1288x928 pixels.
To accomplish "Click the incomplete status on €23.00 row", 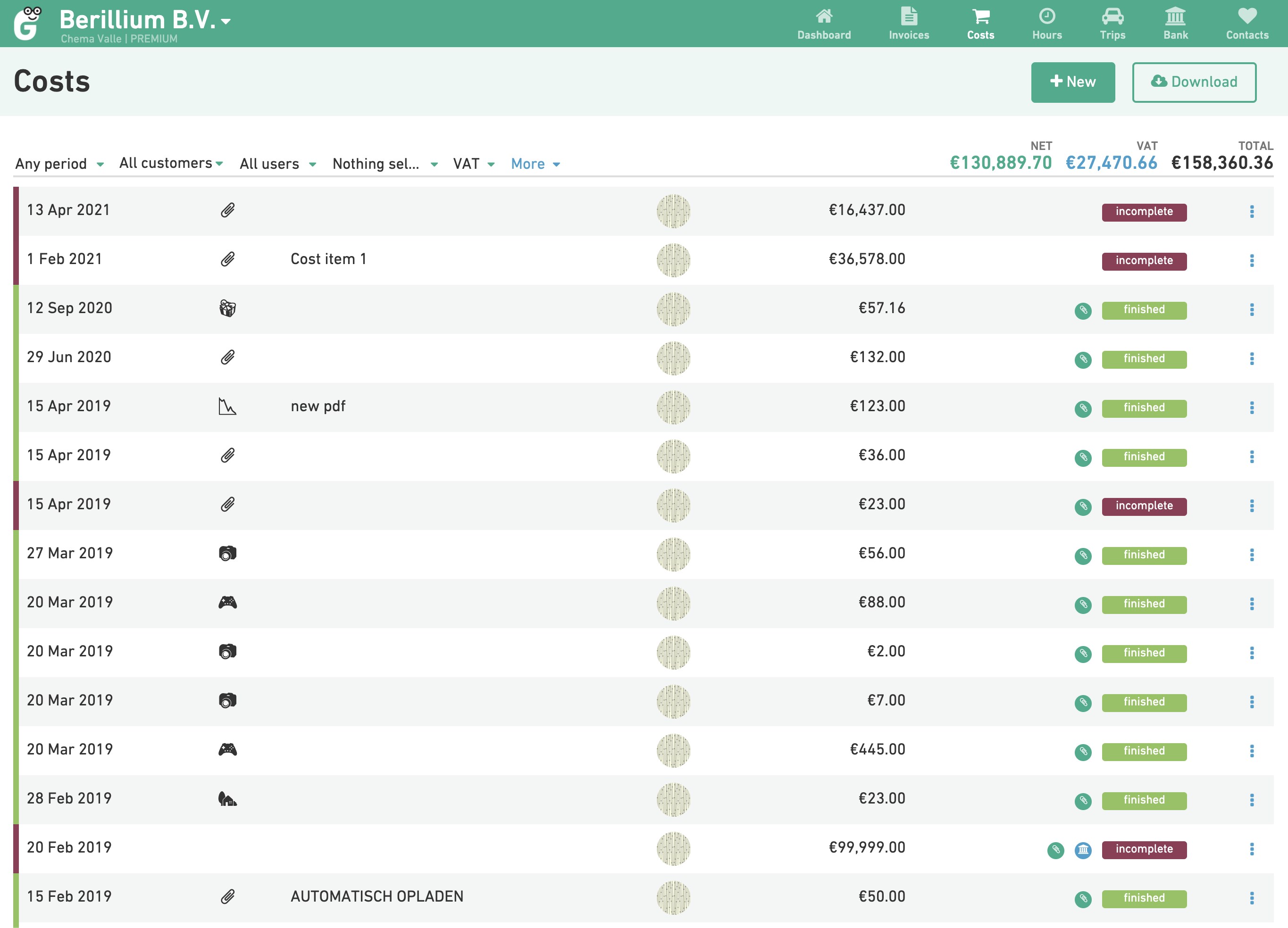I will (x=1143, y=505).
